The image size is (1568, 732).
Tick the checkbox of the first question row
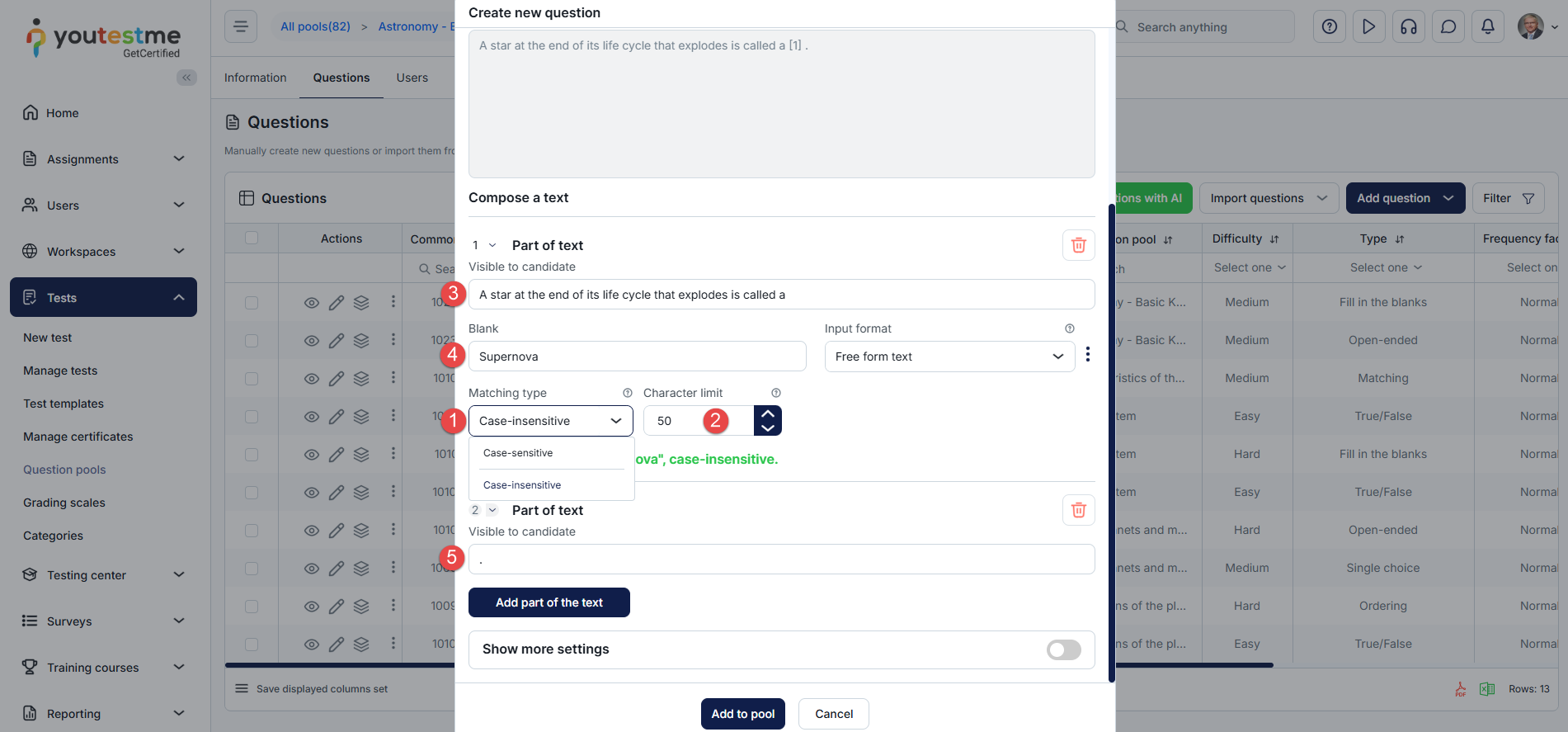point(252,303)
